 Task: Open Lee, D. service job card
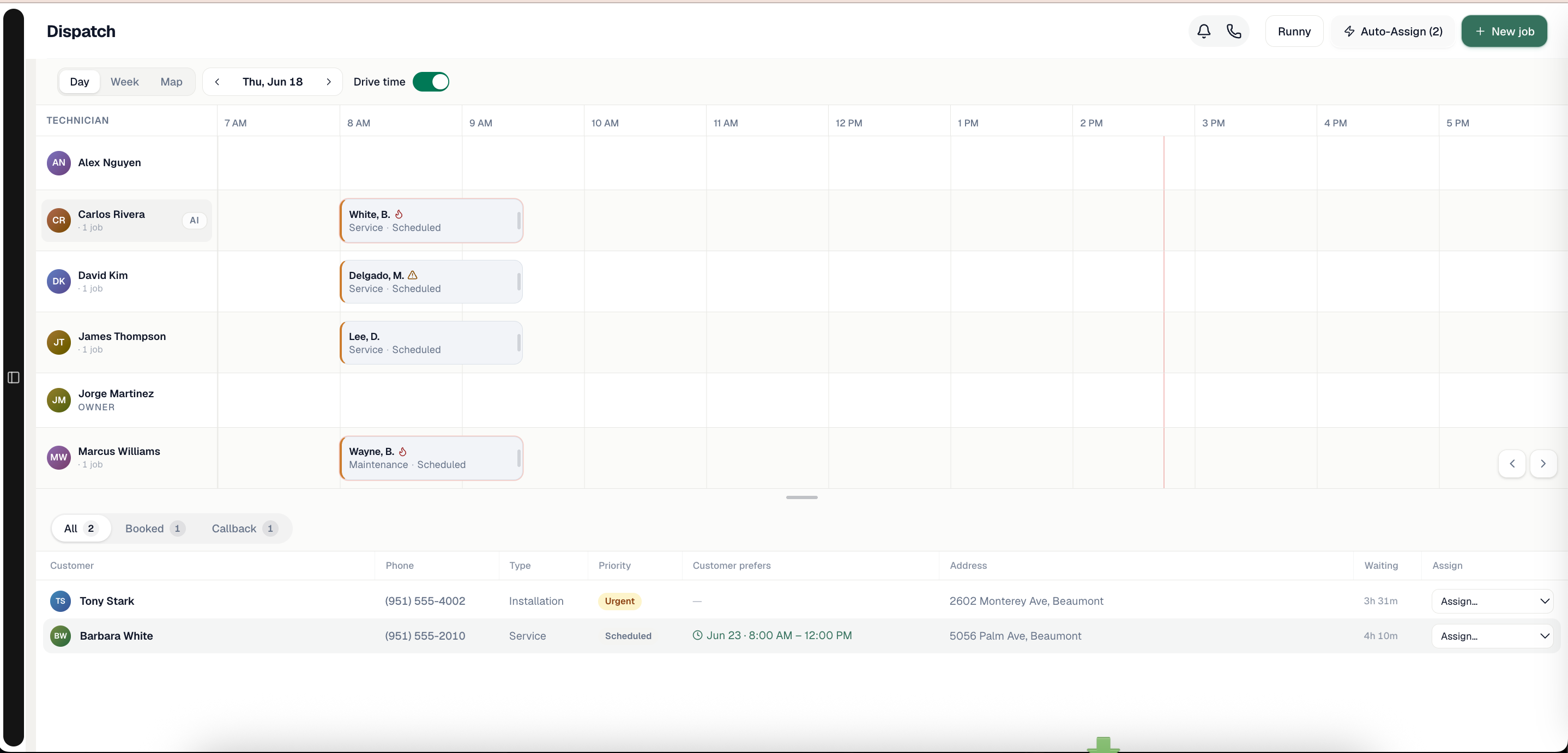click(432, 342)
